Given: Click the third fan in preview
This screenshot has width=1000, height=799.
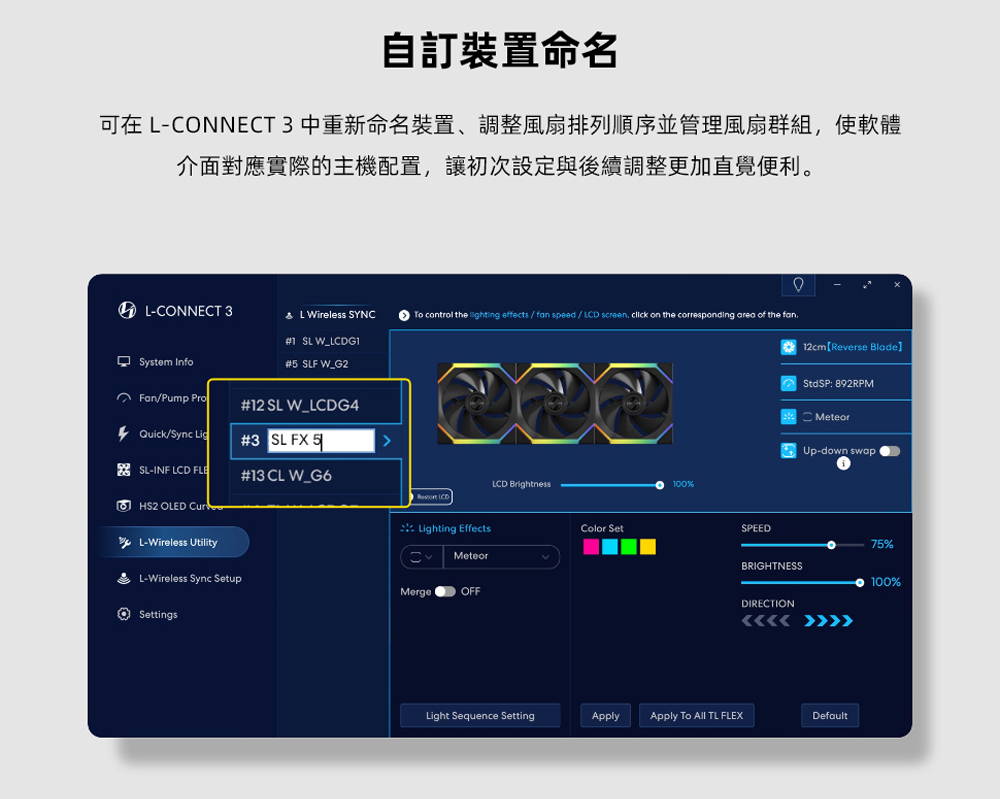Looking at the screenshot, I should pyautogui.click(x=633, y=403).
